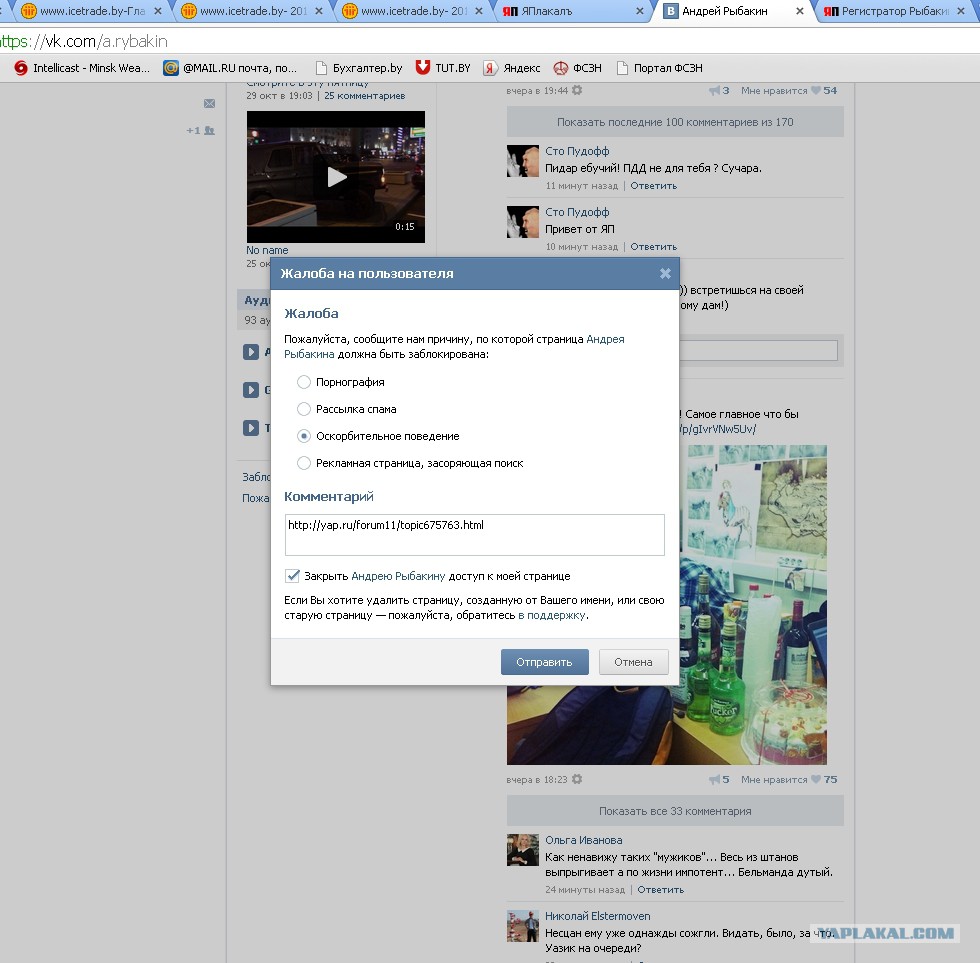
Task: Switch to first www.icetrade.by-Гла tab
Action: click(x=92, y=11)
